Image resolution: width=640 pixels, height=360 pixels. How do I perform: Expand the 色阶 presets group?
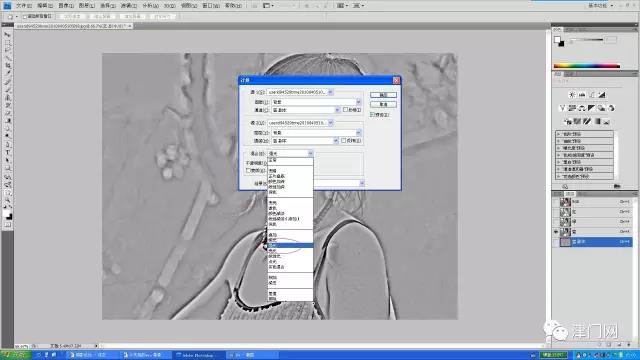[558, 134]
